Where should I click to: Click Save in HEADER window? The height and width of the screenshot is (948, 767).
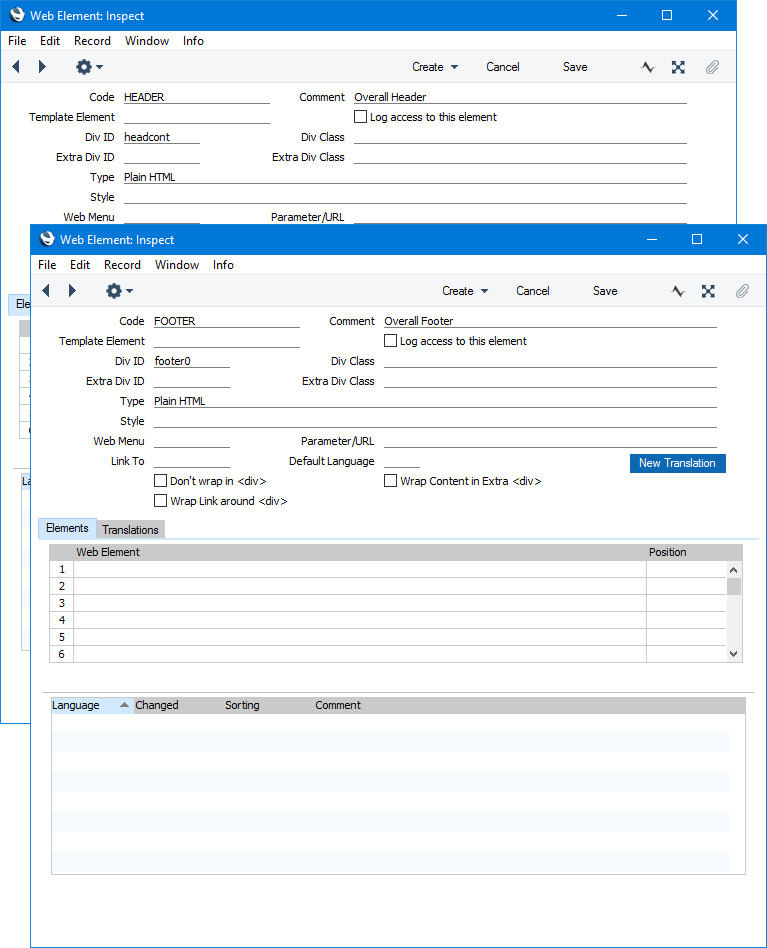tap(575, 67)
